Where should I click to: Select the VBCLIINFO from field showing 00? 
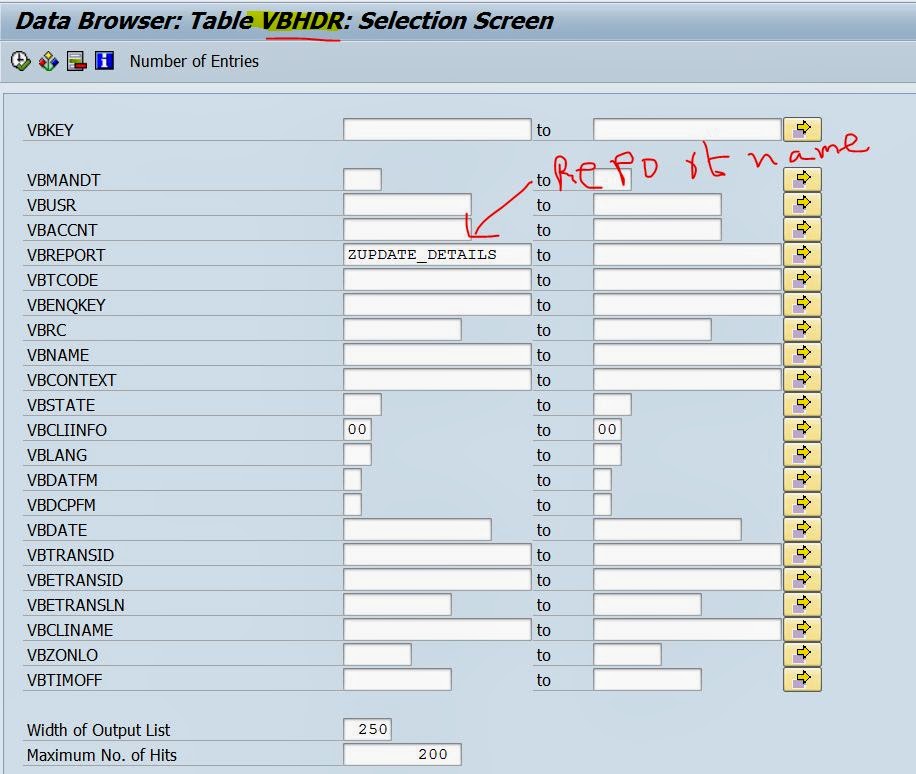[357, 429]
